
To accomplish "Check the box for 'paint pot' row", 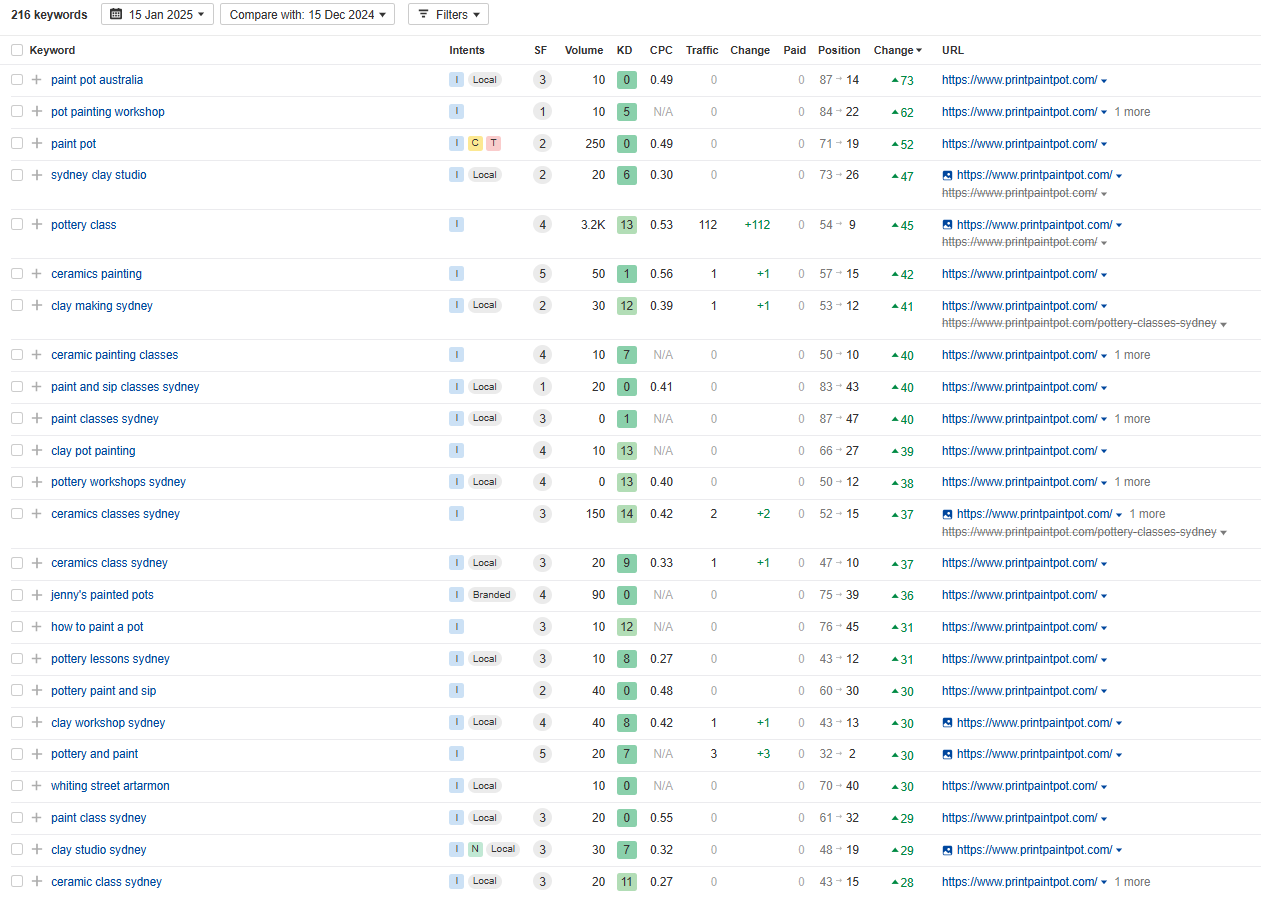I will pos(17,144).
